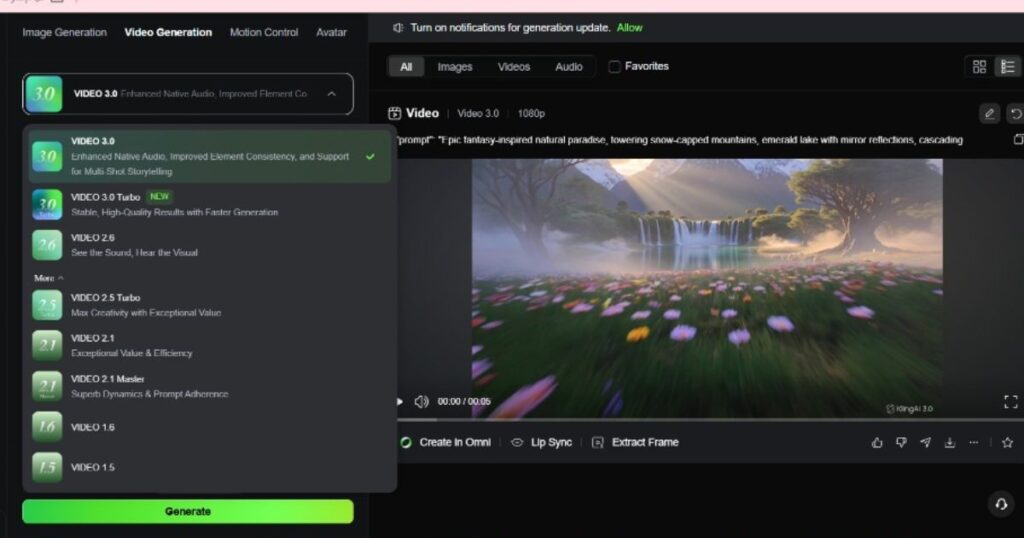Click the Lip Sync button

541,443
